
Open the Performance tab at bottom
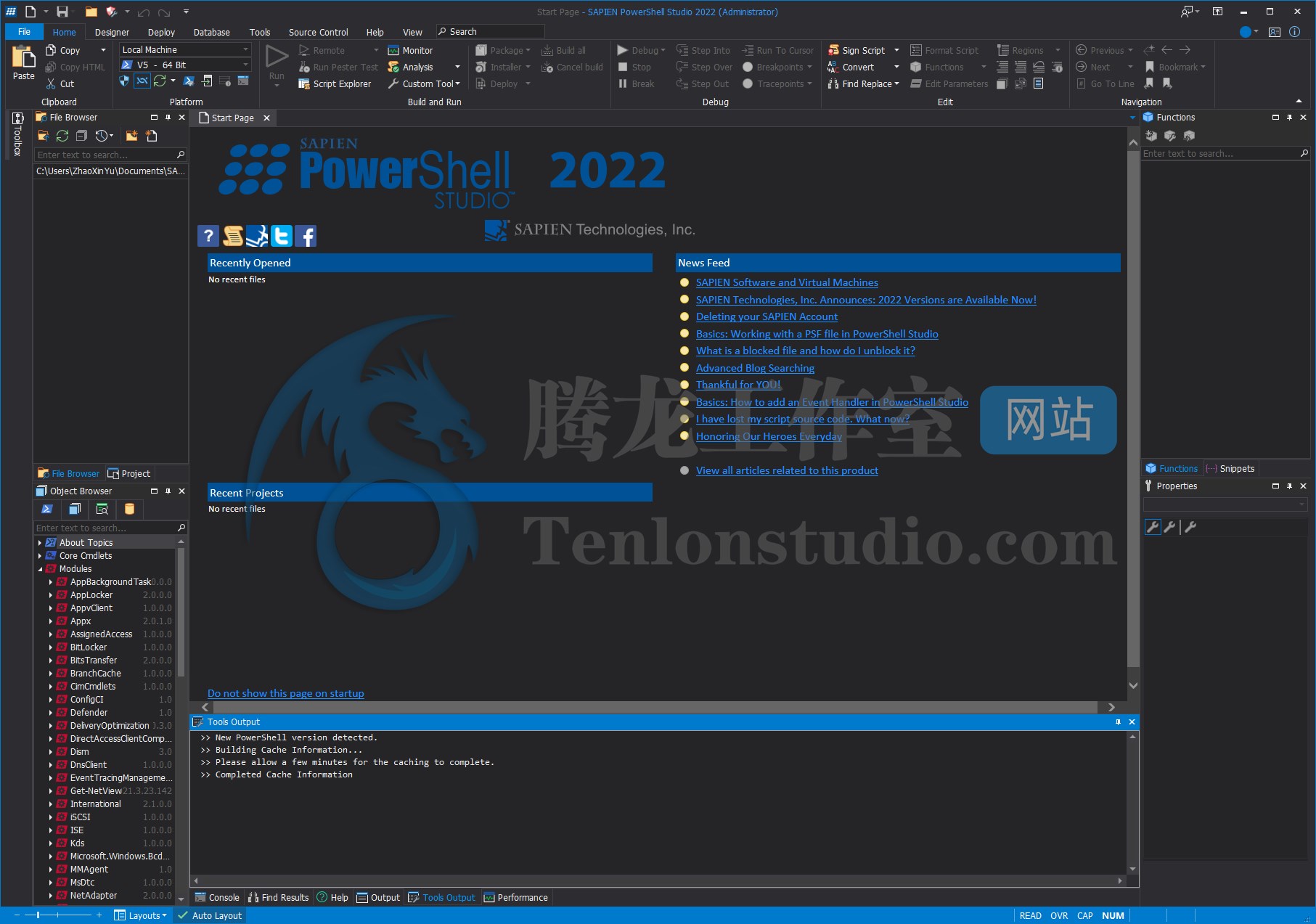[515, 897]
